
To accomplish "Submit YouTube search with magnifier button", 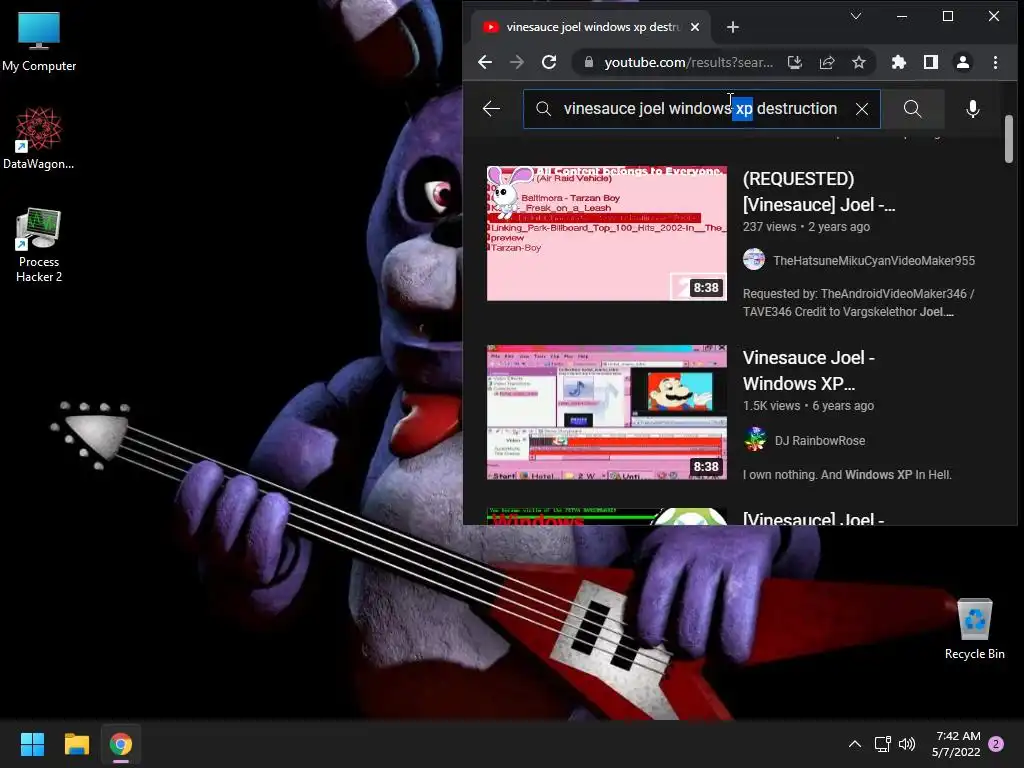I will pyautogui.click(x=912, y=108).
